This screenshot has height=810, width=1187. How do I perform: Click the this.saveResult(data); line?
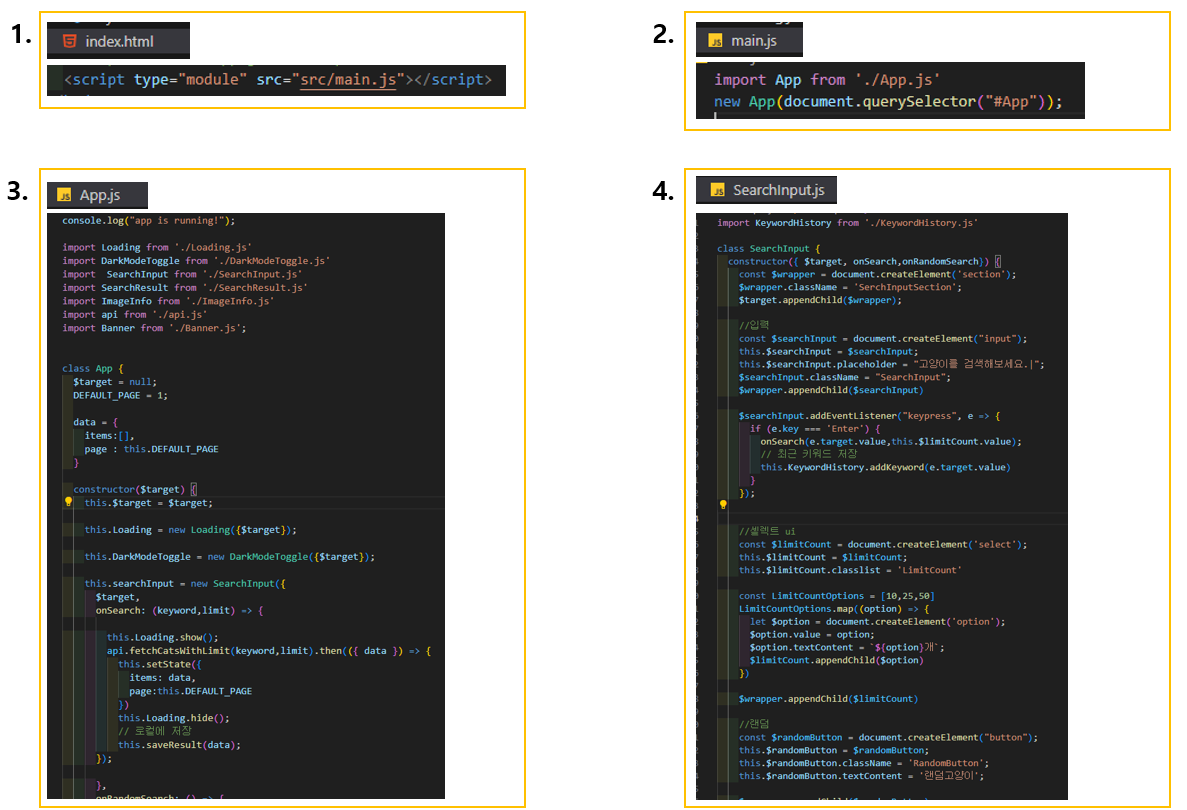point(179,746)
